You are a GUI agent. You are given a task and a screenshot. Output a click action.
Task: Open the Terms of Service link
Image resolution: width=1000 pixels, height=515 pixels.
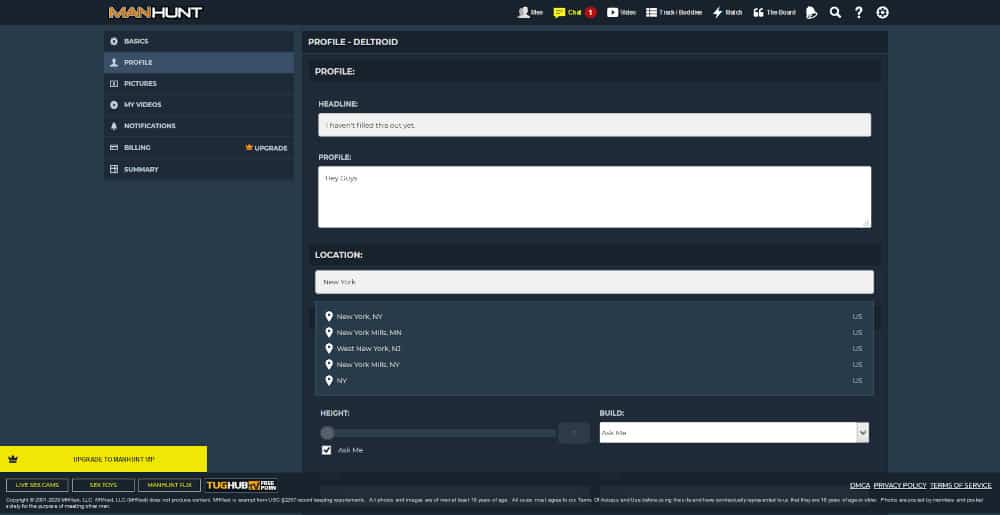(961, 486)
